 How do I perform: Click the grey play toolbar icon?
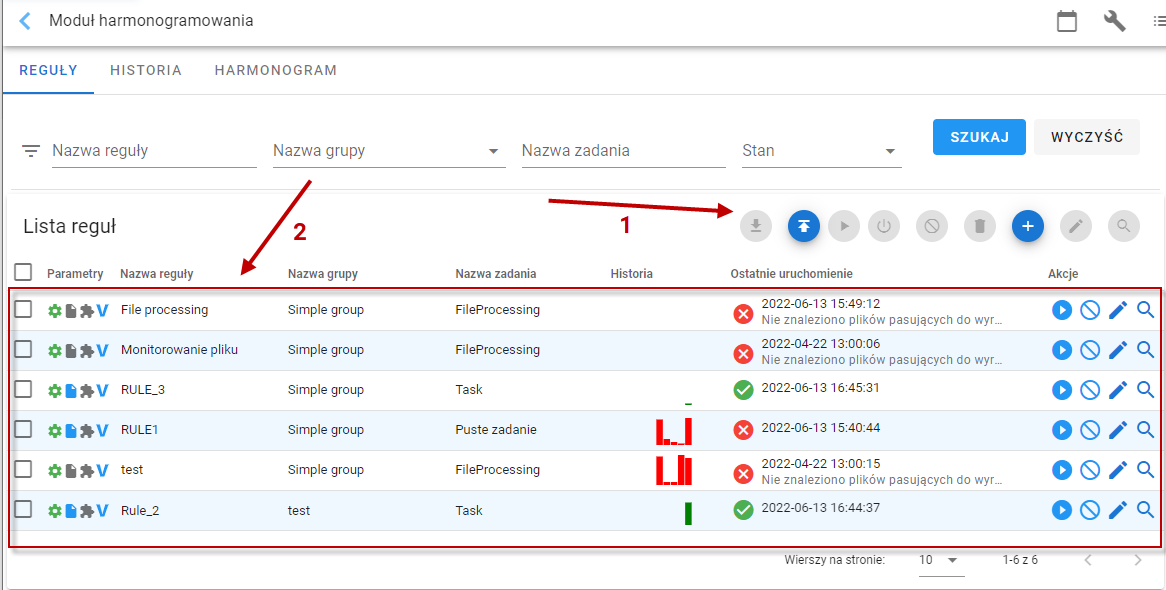844,226
